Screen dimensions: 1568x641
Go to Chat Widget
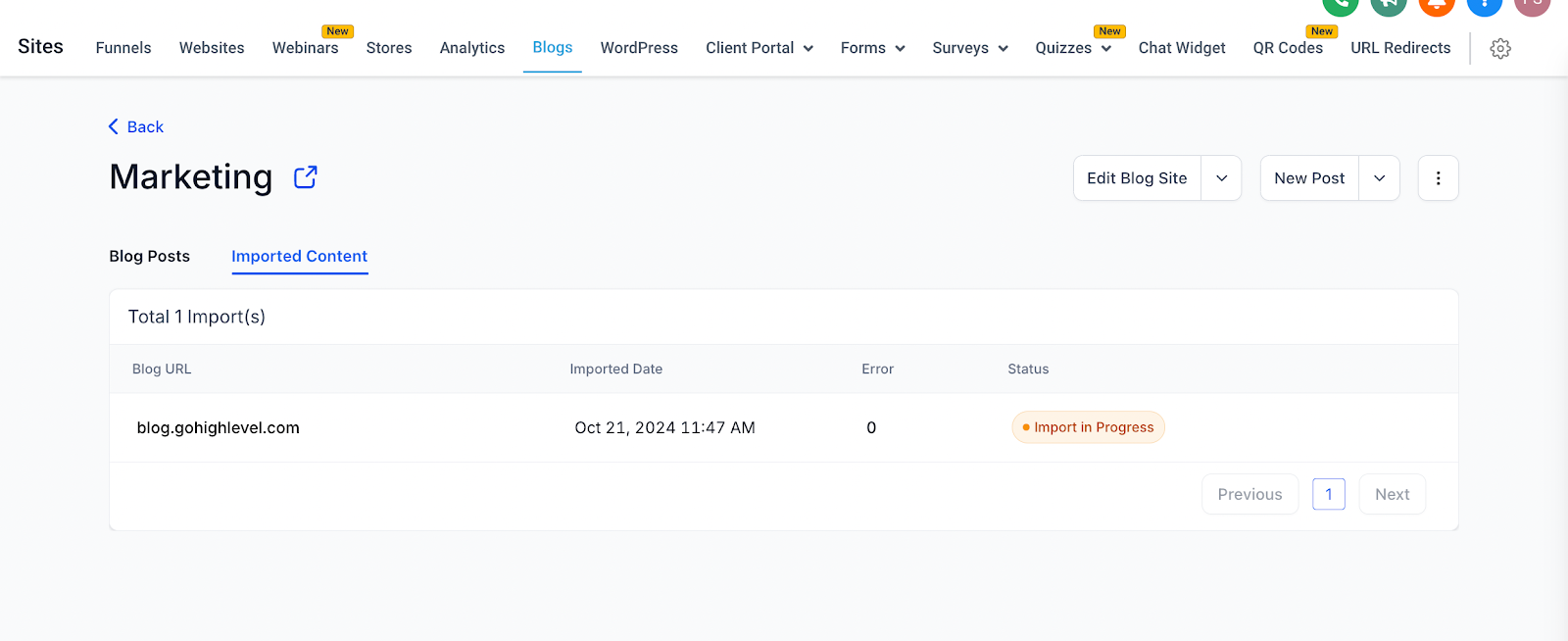(1182, 48)
